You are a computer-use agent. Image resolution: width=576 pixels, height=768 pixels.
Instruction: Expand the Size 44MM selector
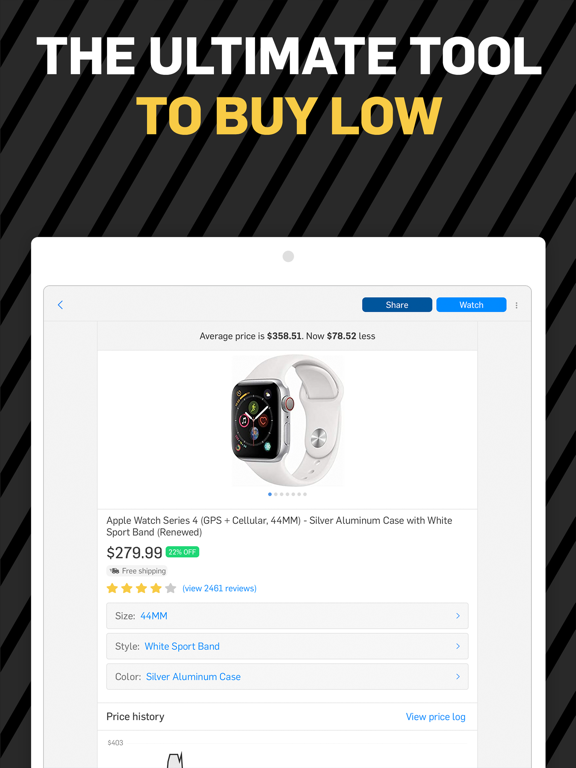pyautogui.click(x=287, y=616)
